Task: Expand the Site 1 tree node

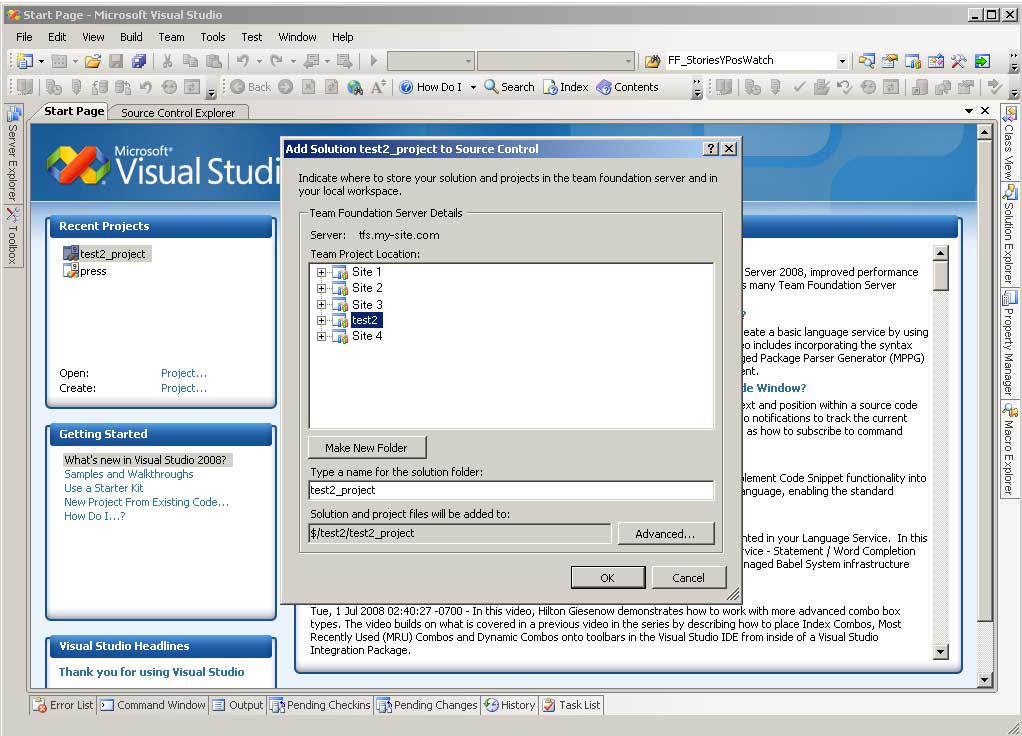Action: click(321, 272)
